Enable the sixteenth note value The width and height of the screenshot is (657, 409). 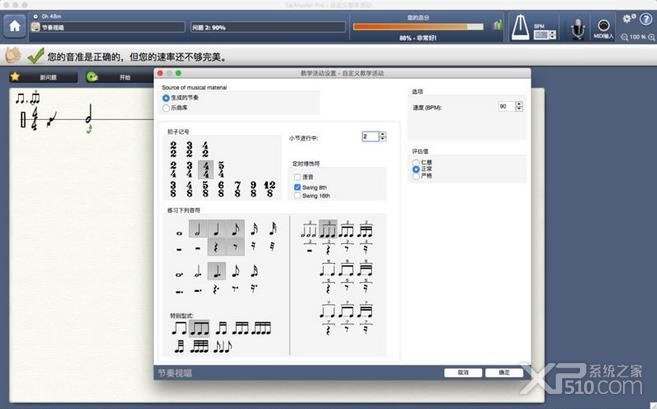[254, 229]
